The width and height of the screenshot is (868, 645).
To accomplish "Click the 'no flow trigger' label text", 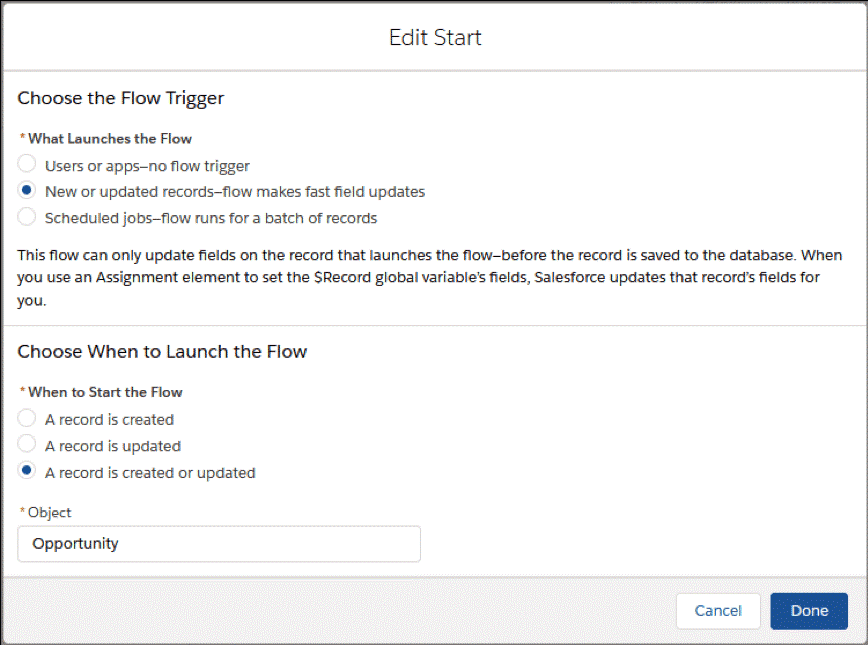I will point(200,165).
